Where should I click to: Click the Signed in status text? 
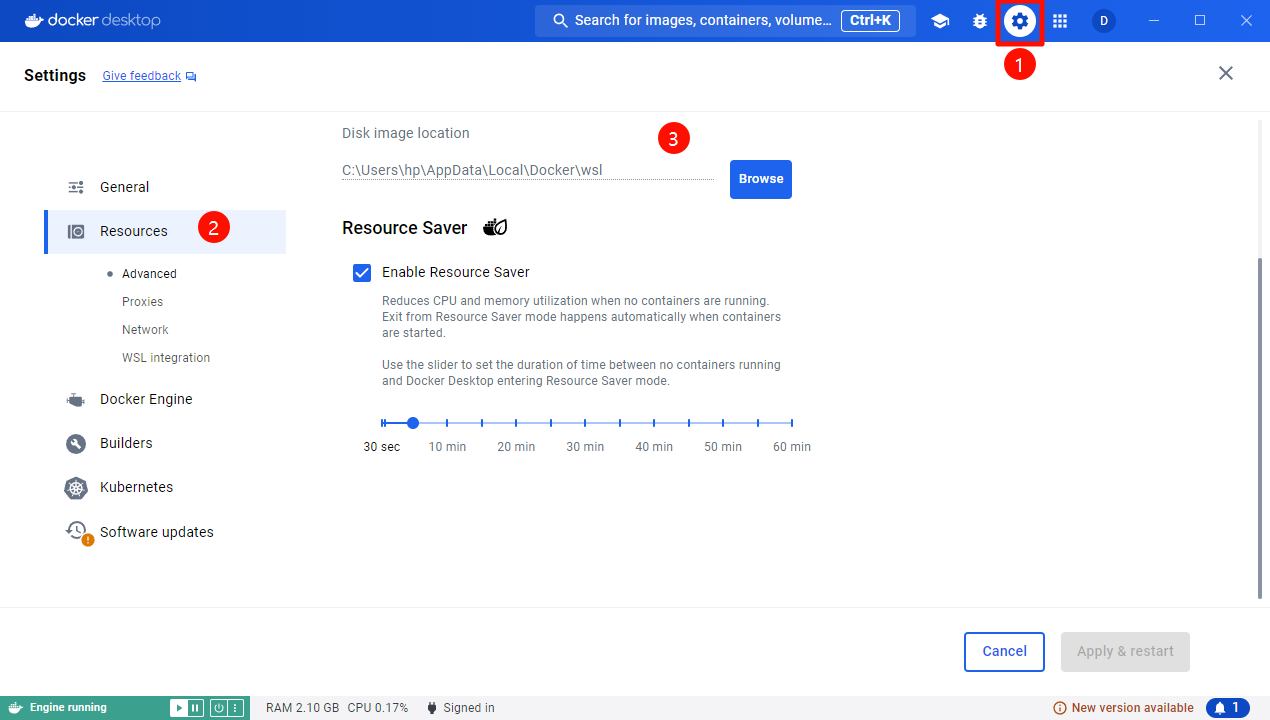point(469,708)
